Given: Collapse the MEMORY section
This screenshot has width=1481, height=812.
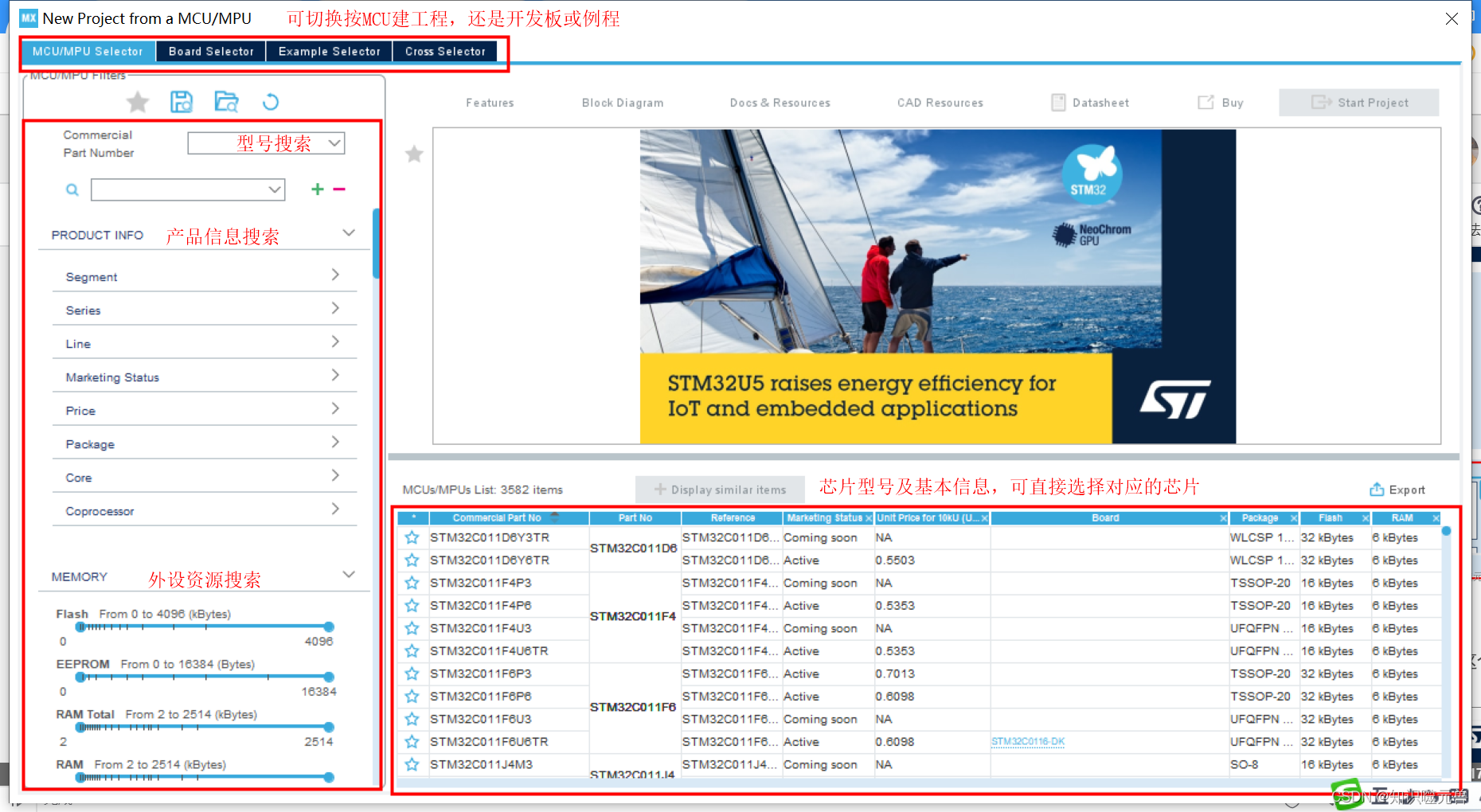Looking at the screenshot, I should tap(349, 574).
